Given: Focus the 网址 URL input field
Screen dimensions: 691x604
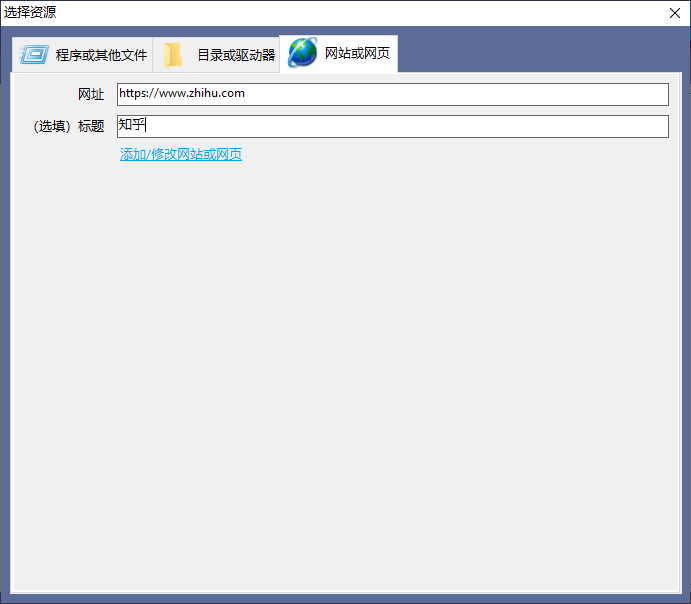Looking at the screenshot, I should click(x=393, y=94).
